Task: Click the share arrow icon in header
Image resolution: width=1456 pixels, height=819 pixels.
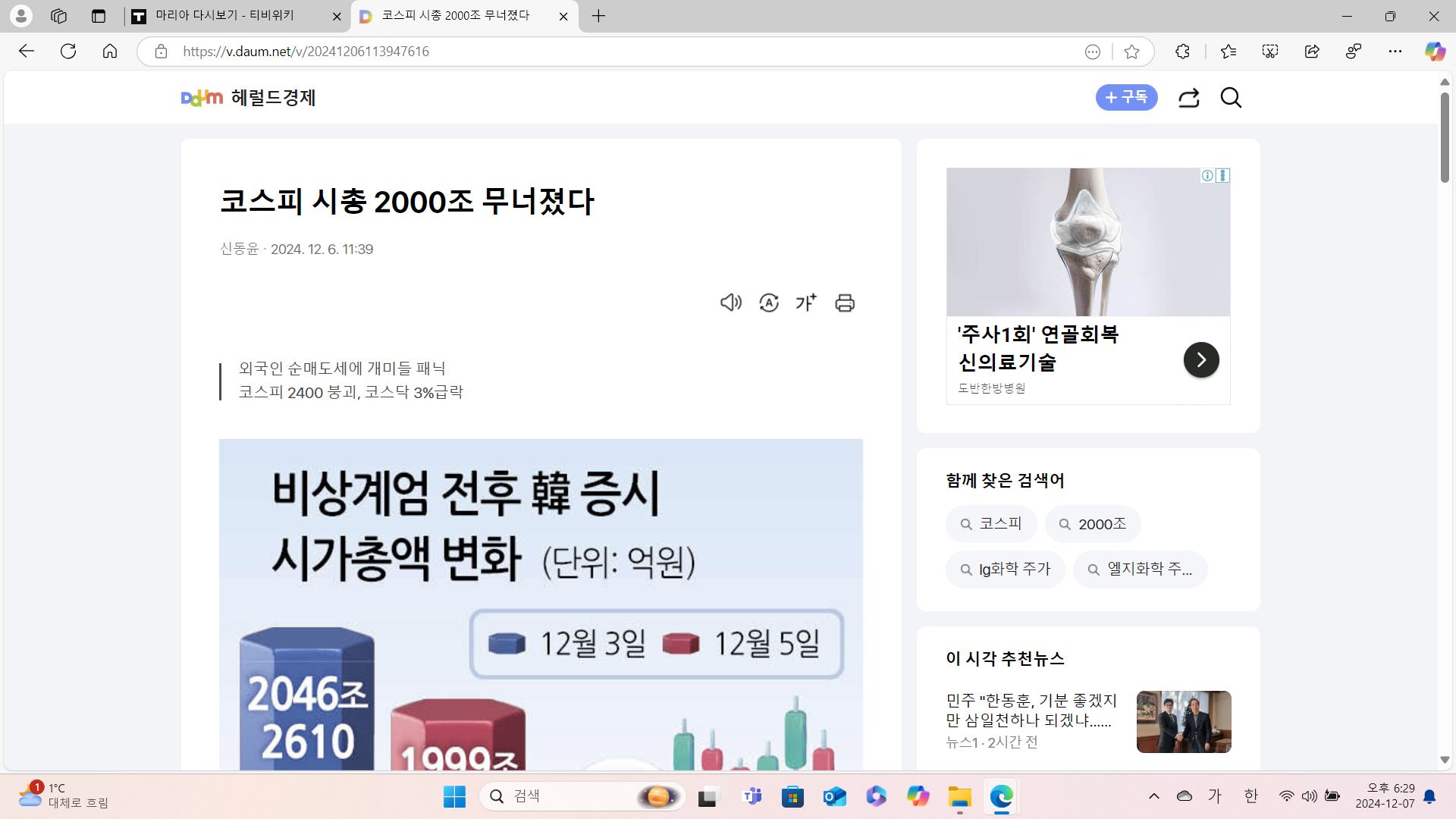Action: point(1188,98)
